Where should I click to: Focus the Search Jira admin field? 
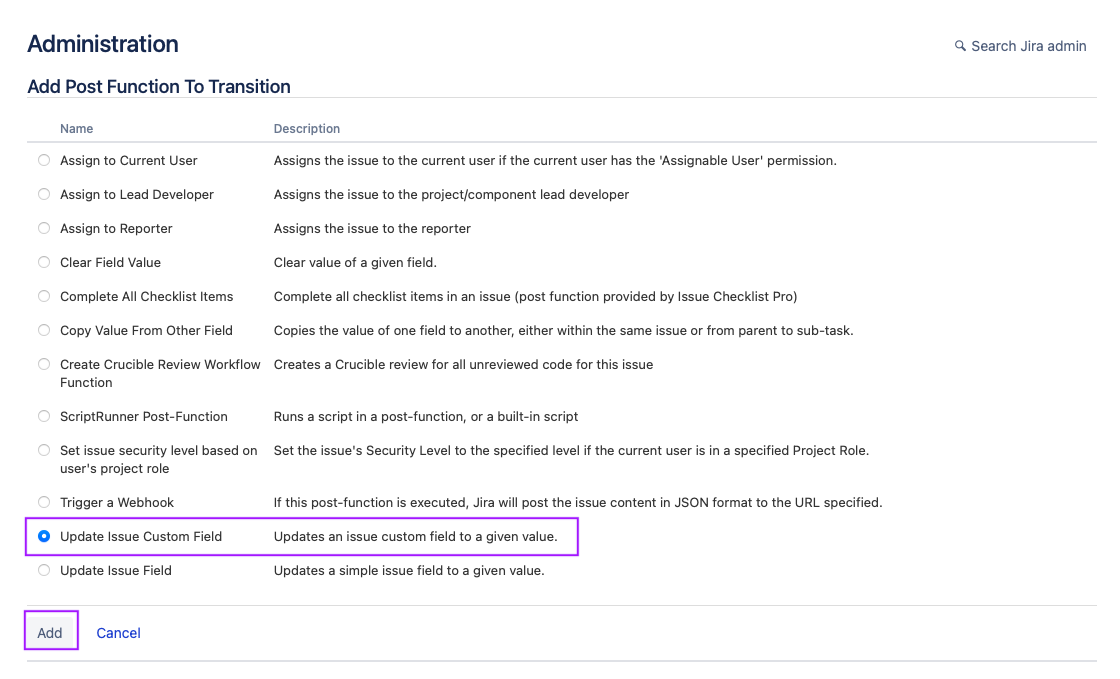[1028, 46]
